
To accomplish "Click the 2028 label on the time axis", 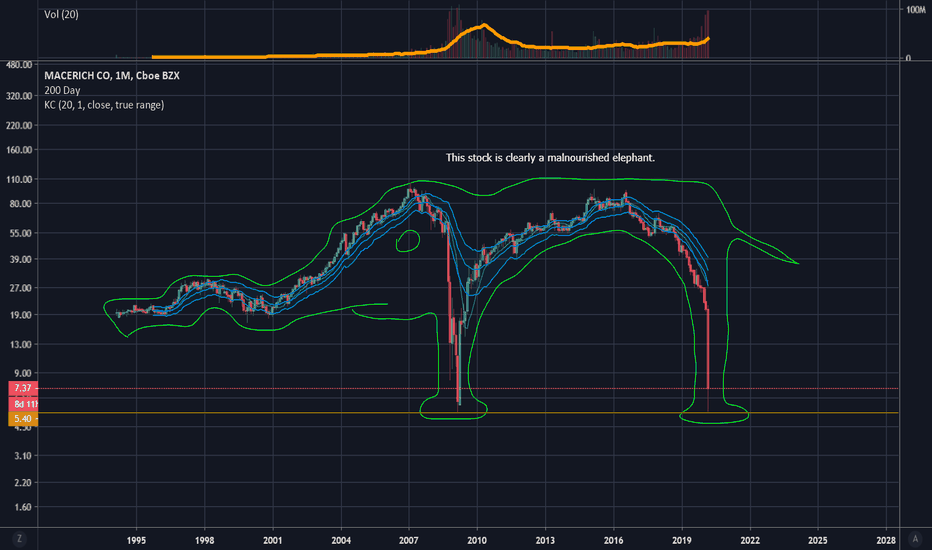I will tap(886, 540).
